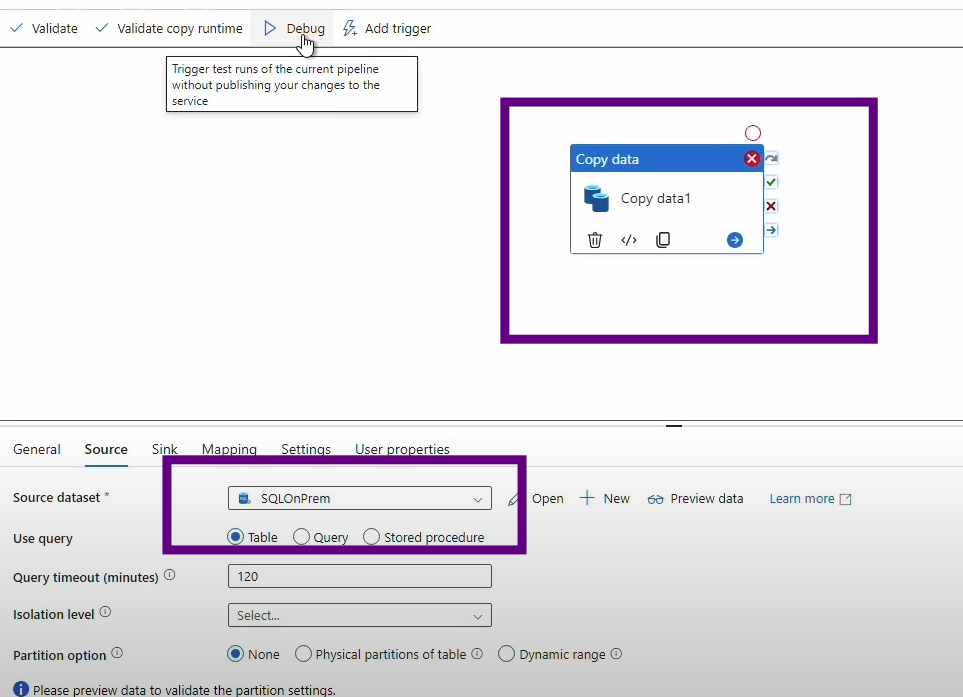Switch to the User properties tab

402,449
